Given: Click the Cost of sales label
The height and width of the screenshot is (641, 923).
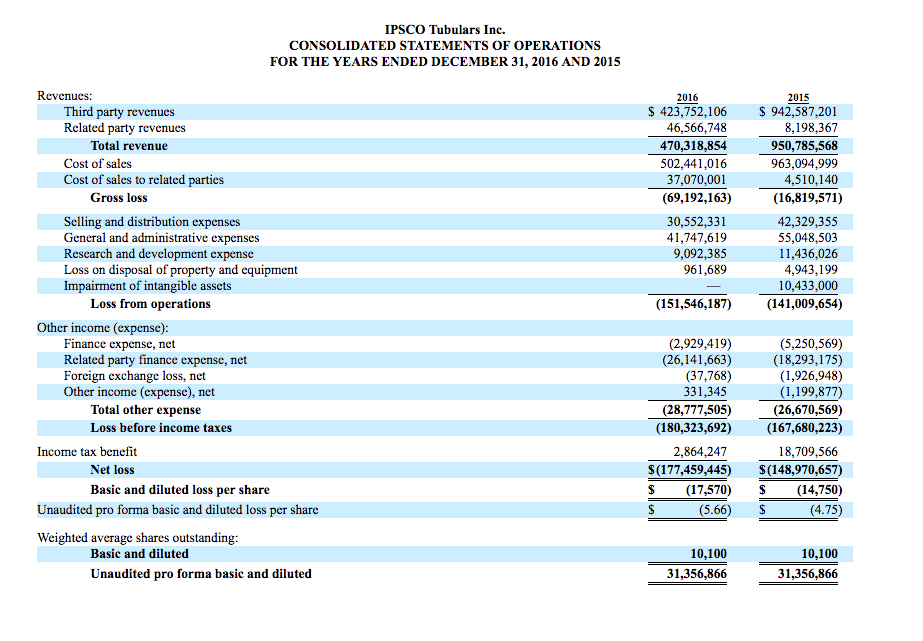Looking at the screenshot, I should (x=98, y=164).
